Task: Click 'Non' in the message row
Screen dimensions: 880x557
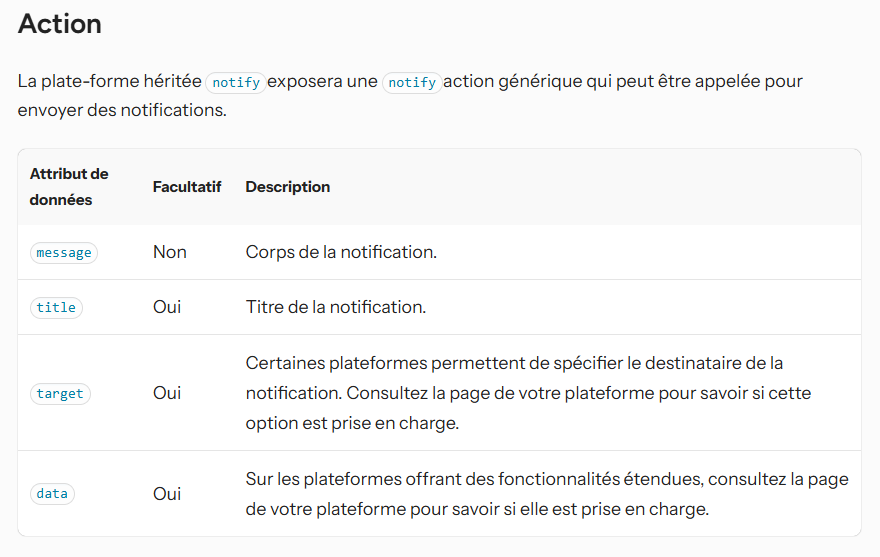Action: (169, 252)
